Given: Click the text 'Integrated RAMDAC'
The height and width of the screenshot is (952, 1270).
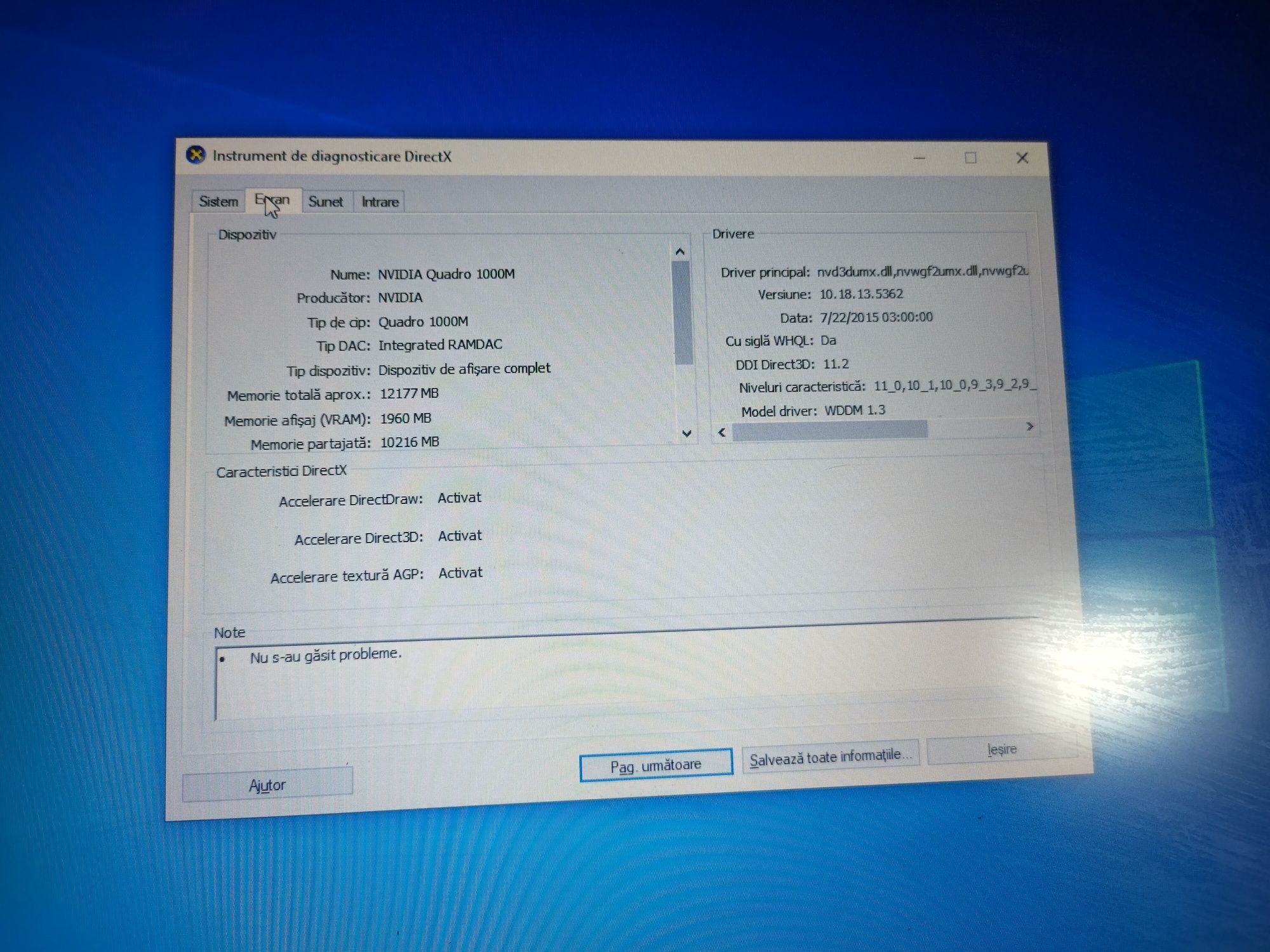Looking at the screenshot, I should click(x=440, y=345).
